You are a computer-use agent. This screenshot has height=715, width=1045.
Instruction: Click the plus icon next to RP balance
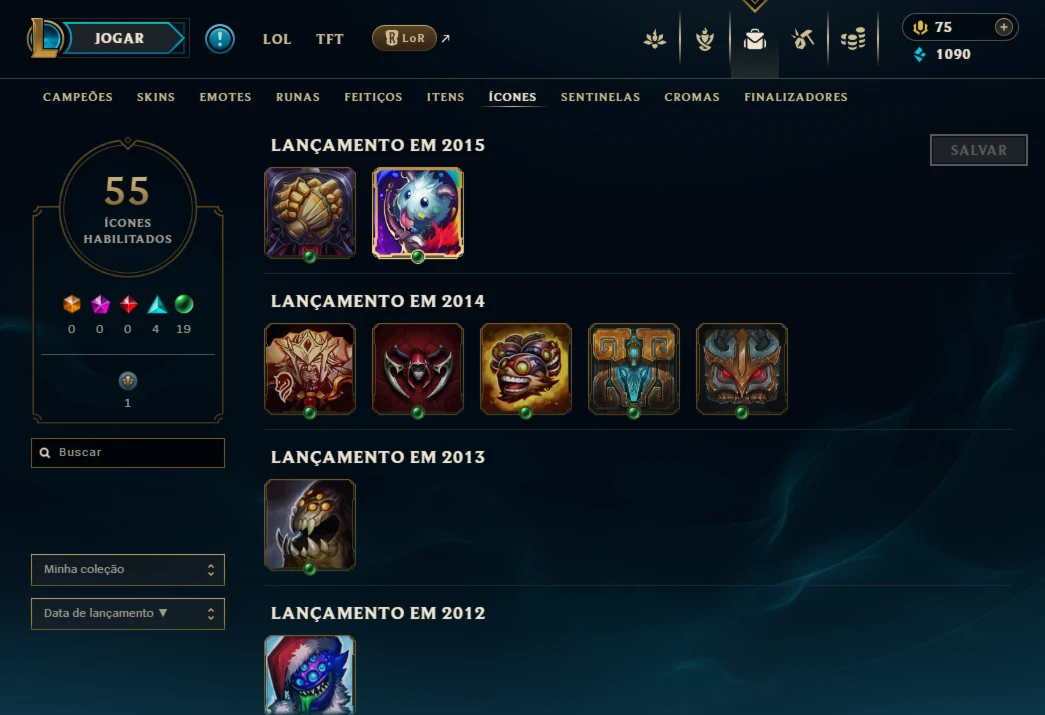click(1004, 27)
